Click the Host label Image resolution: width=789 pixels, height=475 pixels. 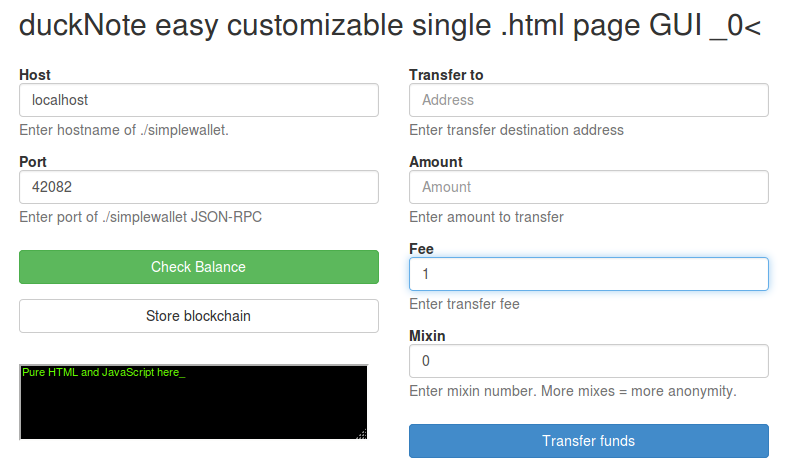click(35, 75)
